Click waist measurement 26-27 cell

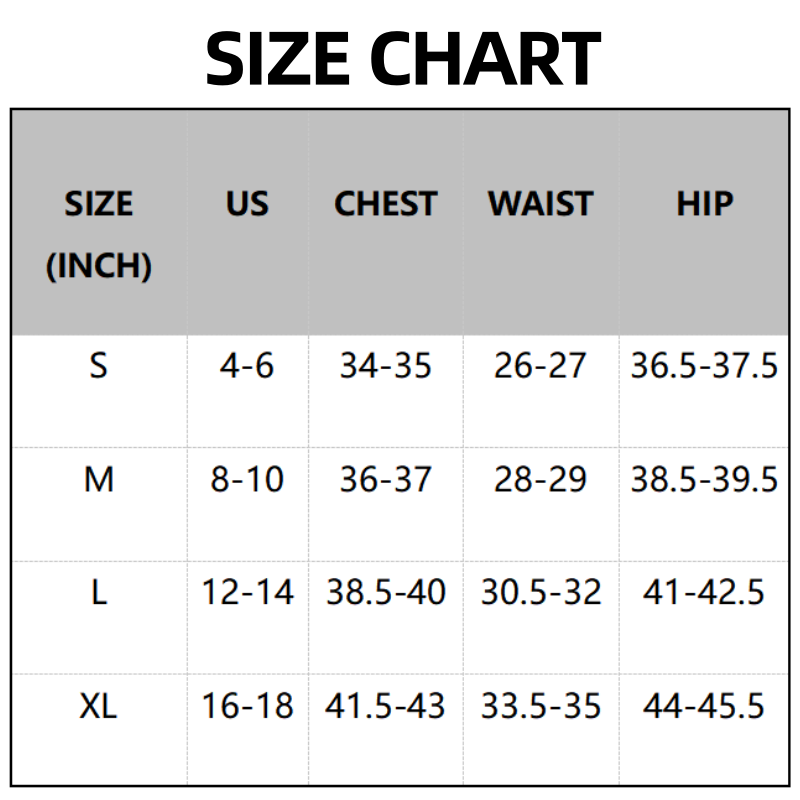(x=540, y=366)
